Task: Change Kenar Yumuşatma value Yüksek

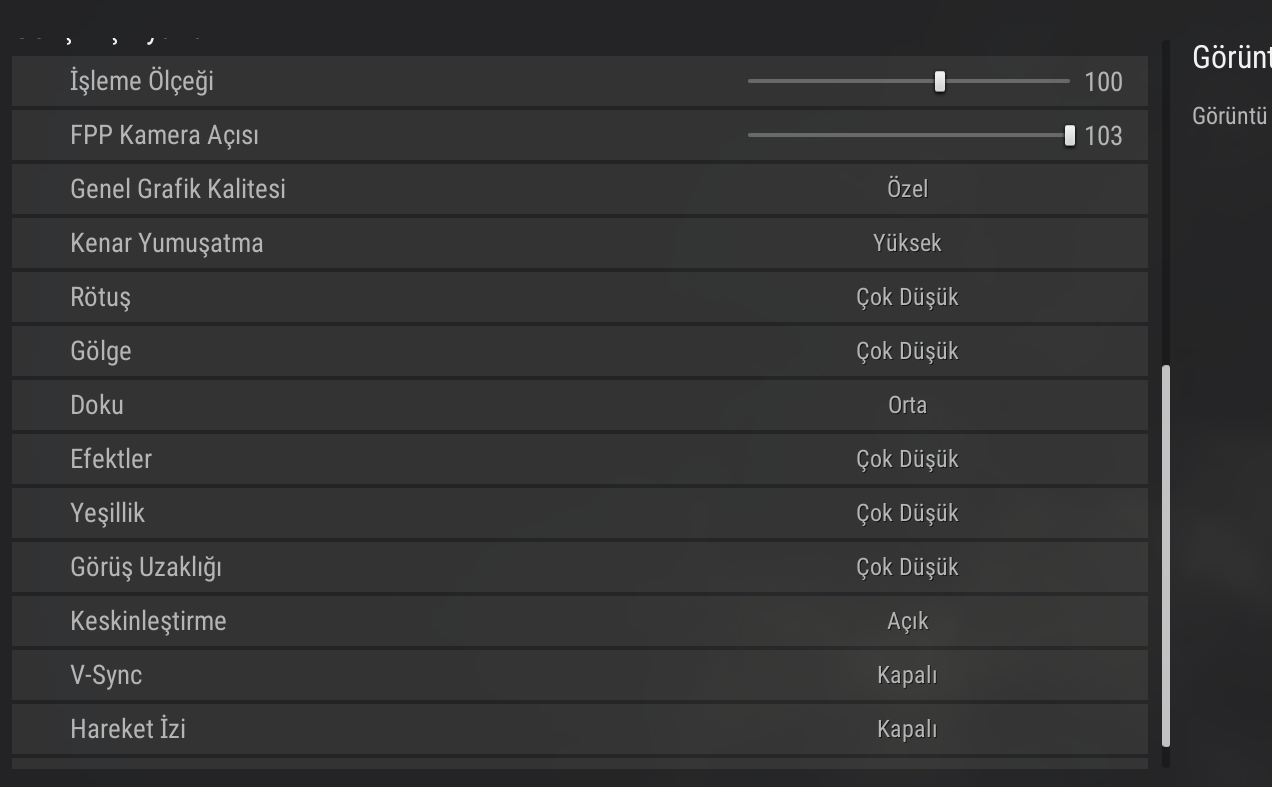Action: point(907,243)
